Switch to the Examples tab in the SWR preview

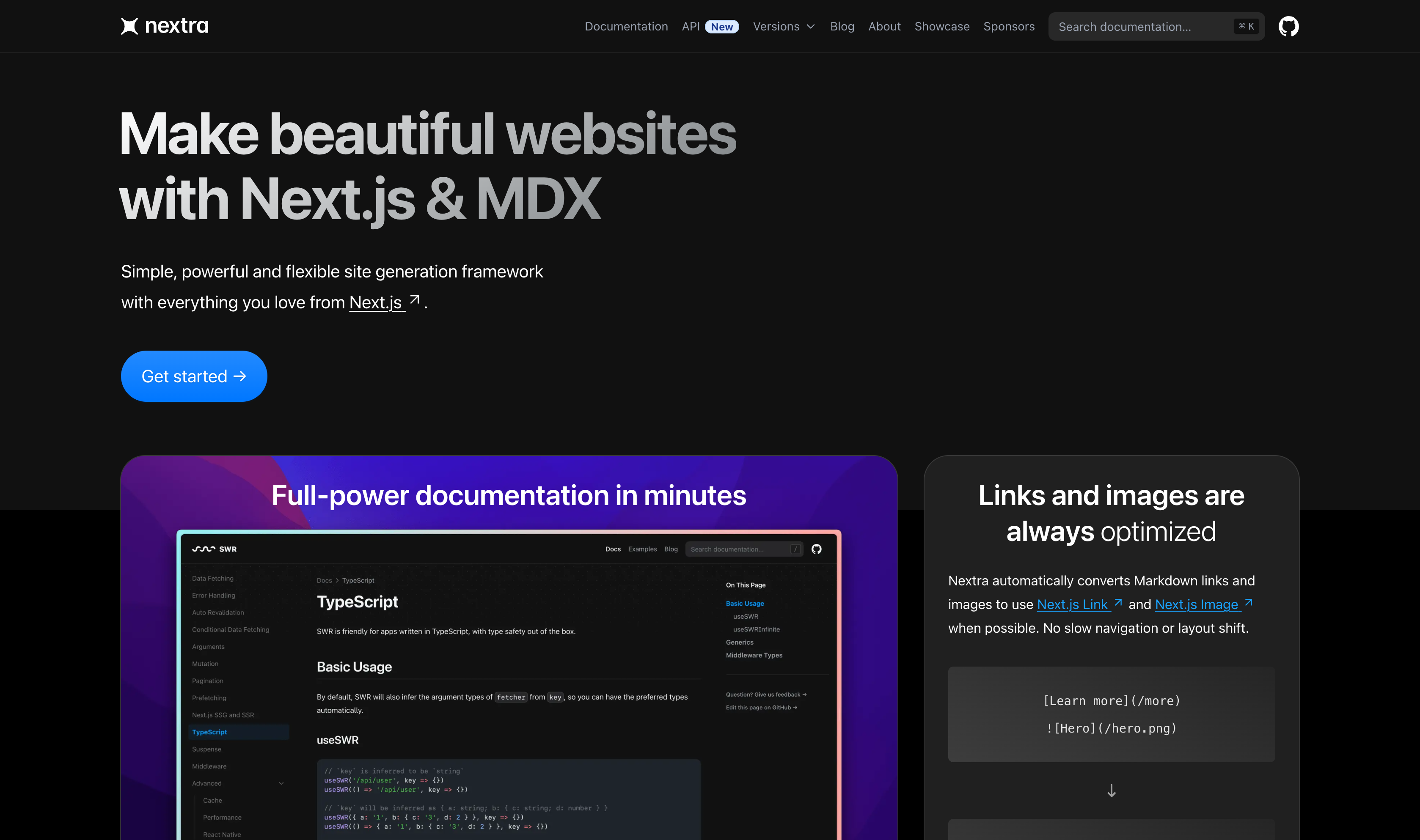tap(642, 549)
